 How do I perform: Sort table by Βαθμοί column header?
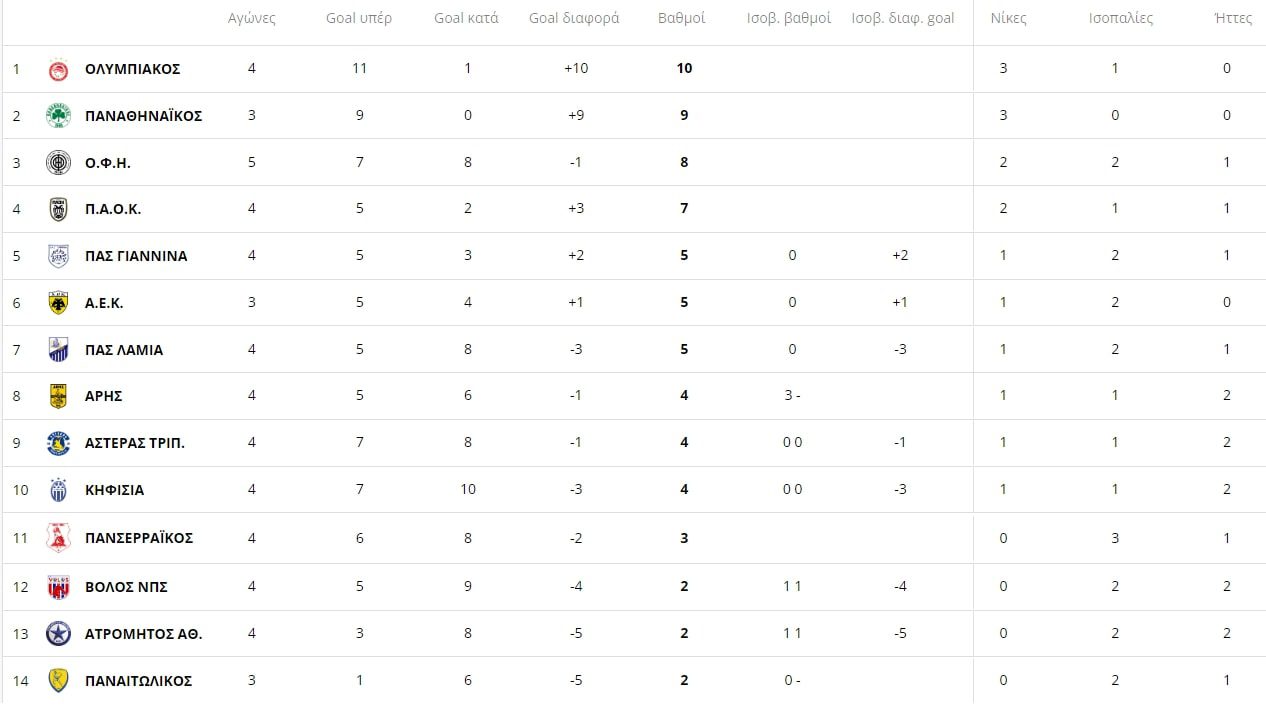(x=682, y=18)
